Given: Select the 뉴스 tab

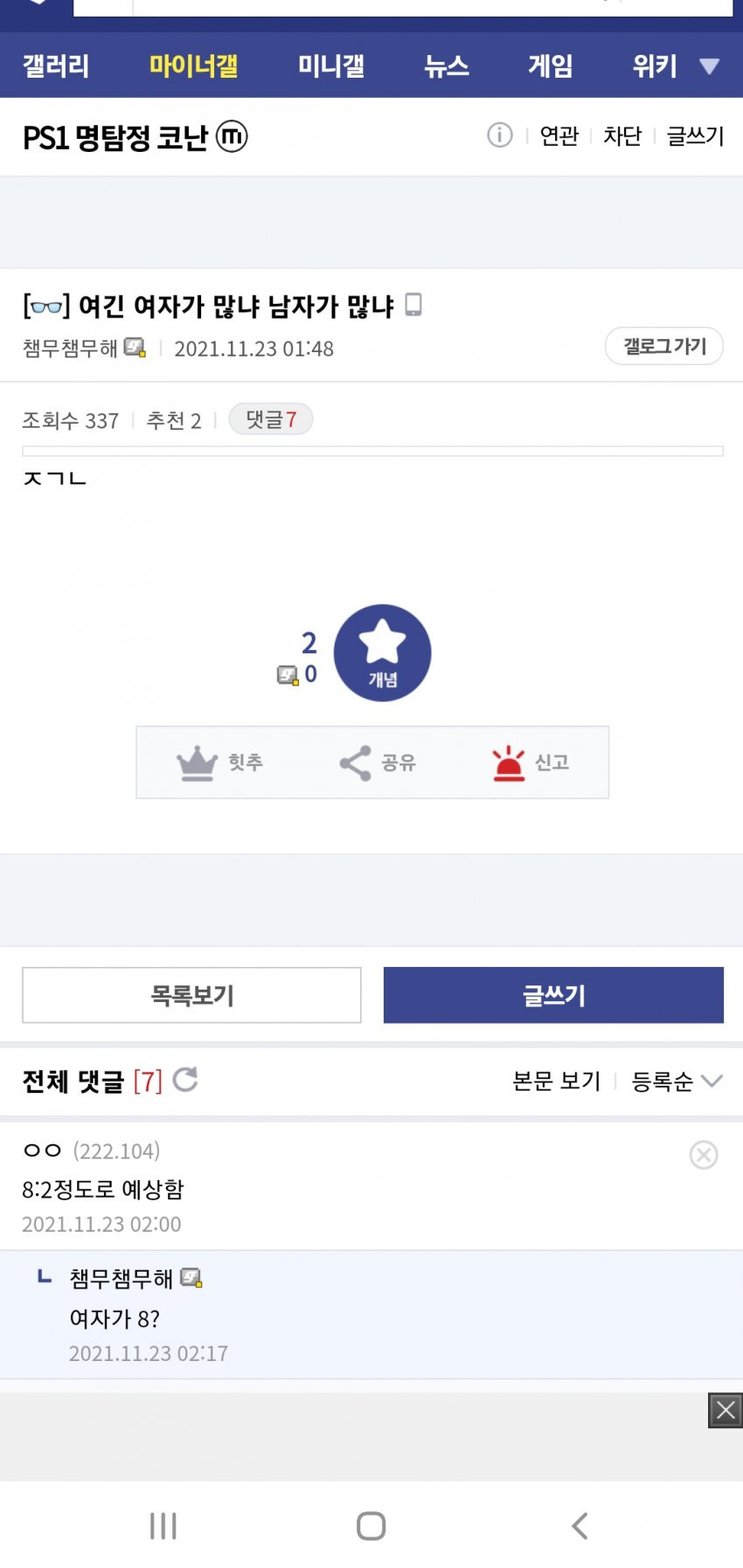Looking at the screenshot, I should pos(447,66).
